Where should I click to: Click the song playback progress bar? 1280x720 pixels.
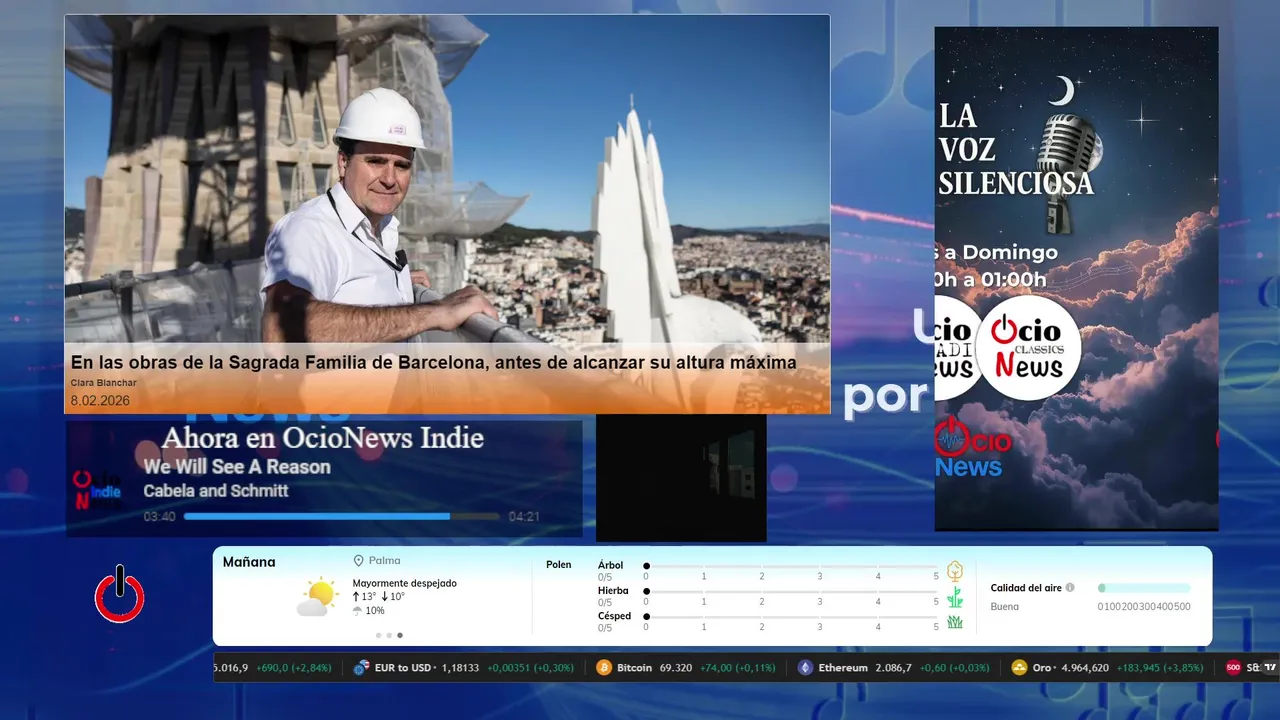(341, 517)
